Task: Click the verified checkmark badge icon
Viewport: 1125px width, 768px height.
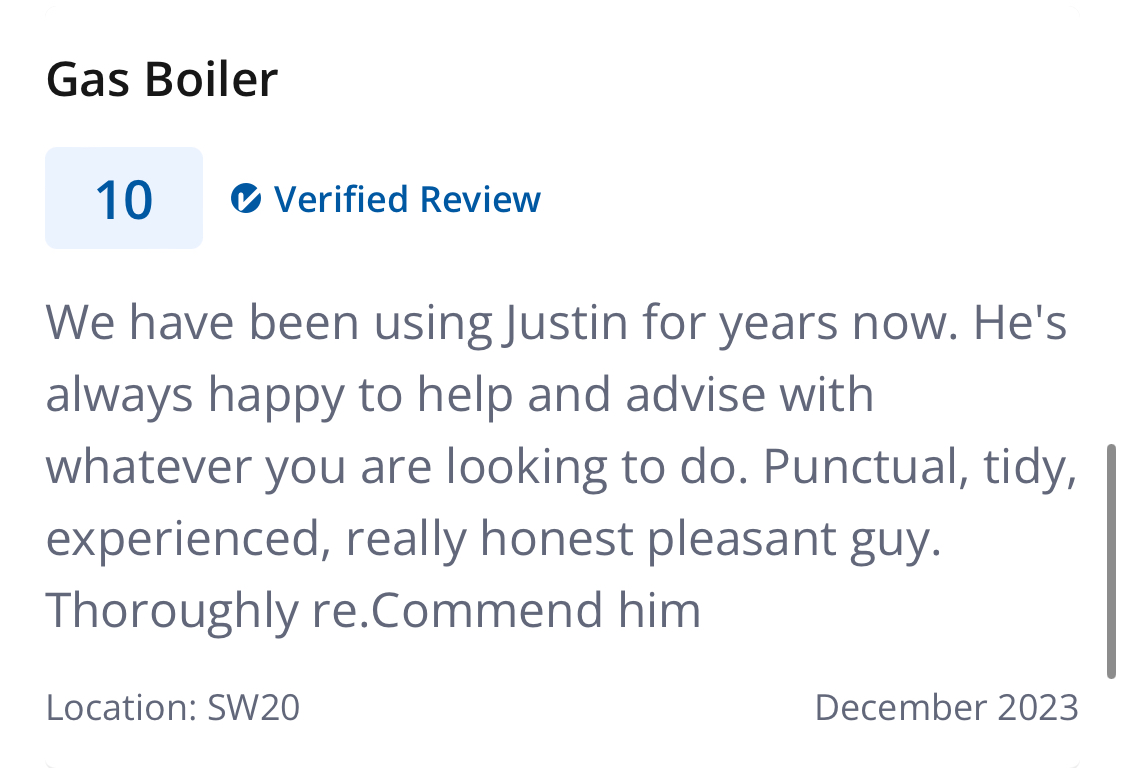Action: [245, 199]
